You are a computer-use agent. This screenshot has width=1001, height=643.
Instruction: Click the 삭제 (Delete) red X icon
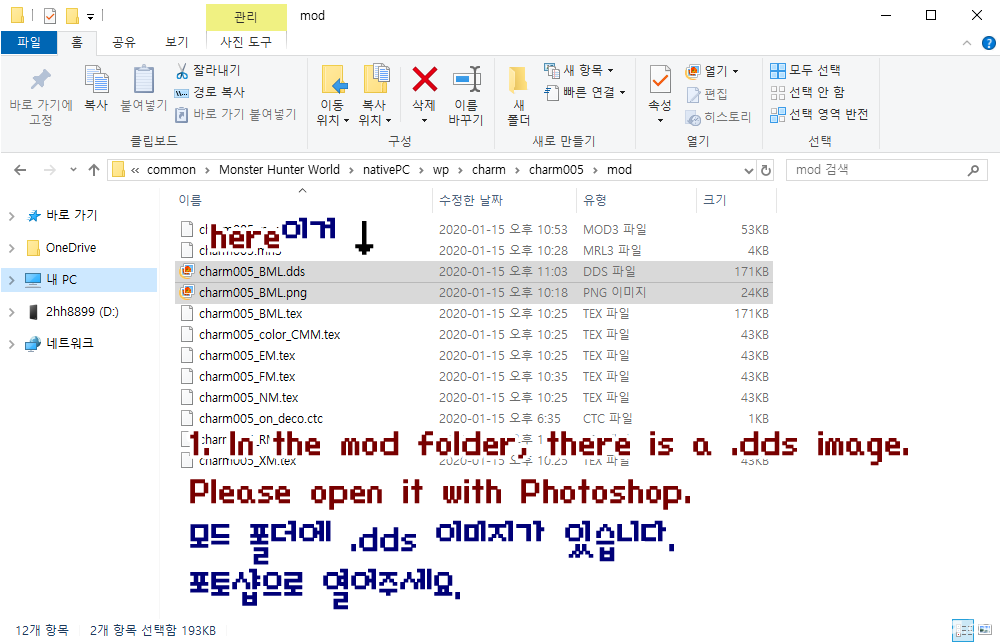(425, 80)
